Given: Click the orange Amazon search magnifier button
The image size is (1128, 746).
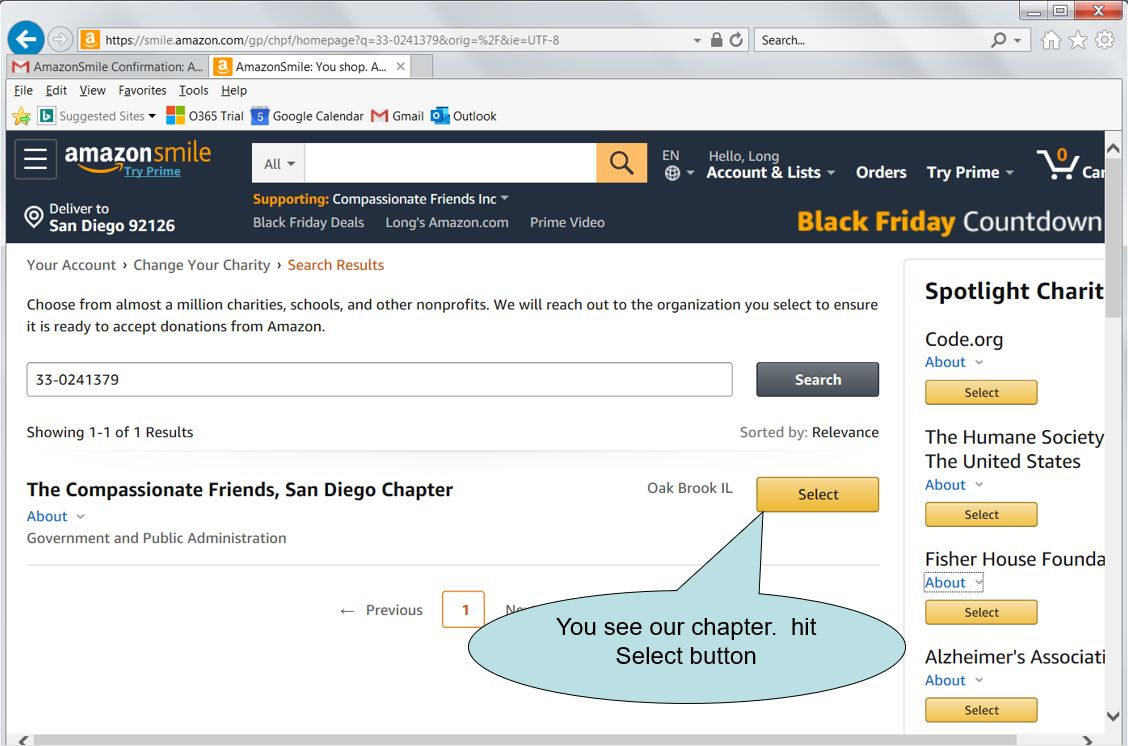Looking at the screenshot, I should (622, 163).
